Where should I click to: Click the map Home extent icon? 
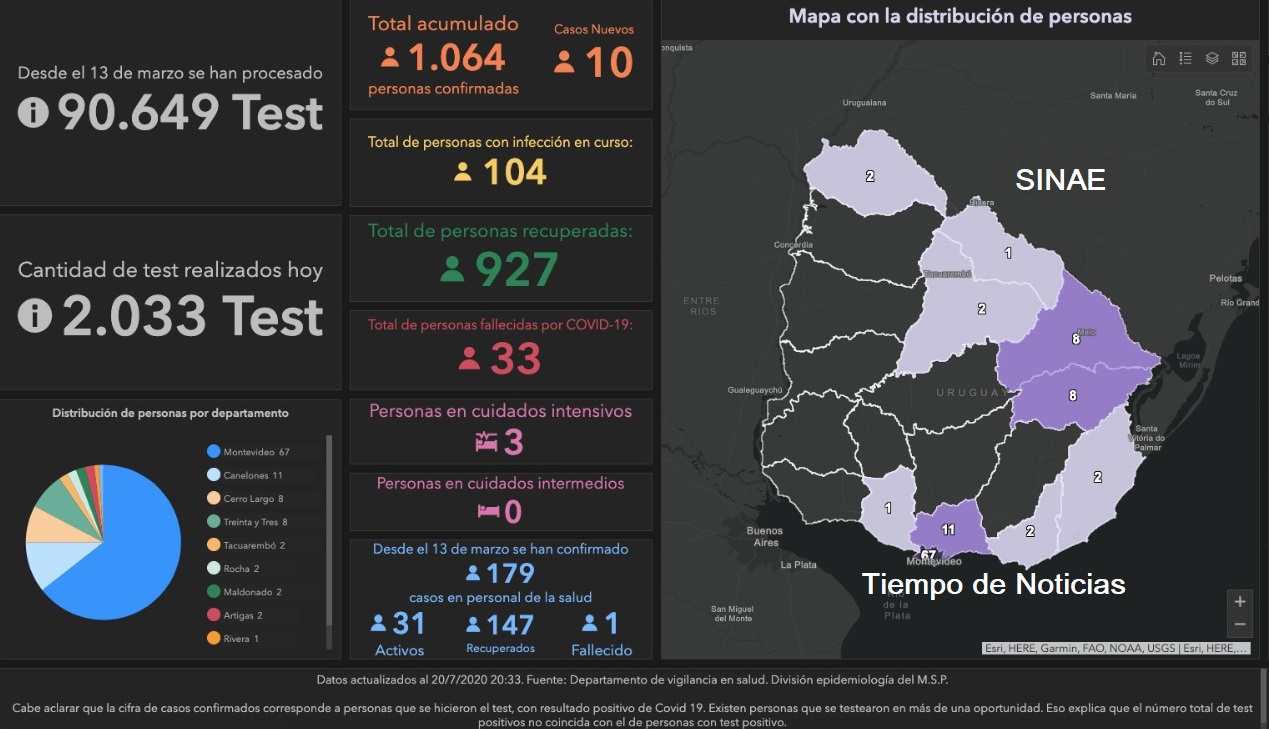click(1159, 58)
